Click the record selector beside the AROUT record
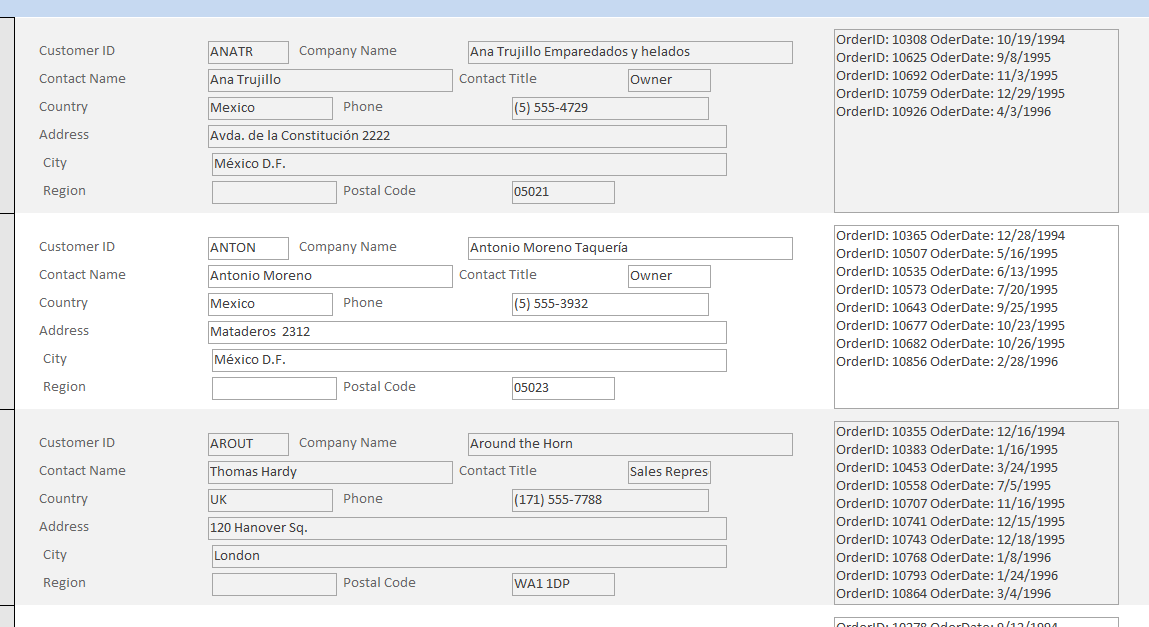Screen dimensions: 1149x627 pos(7,507)
